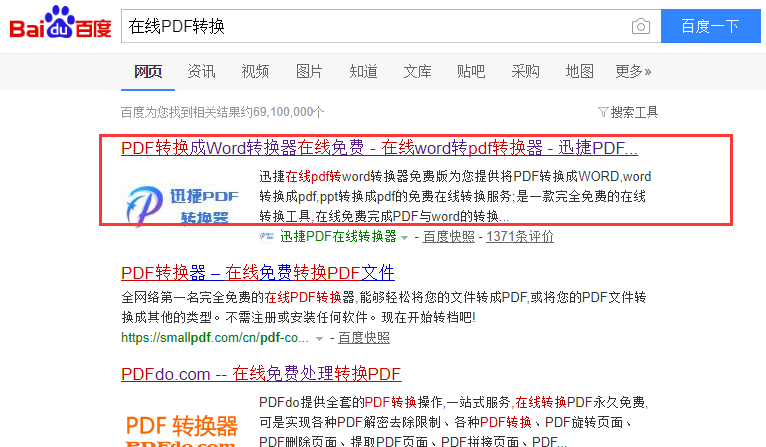Open the 采购 tab
Image resolution: width=766 pixels, height=447 pixels.
click(x=525, y=71)
